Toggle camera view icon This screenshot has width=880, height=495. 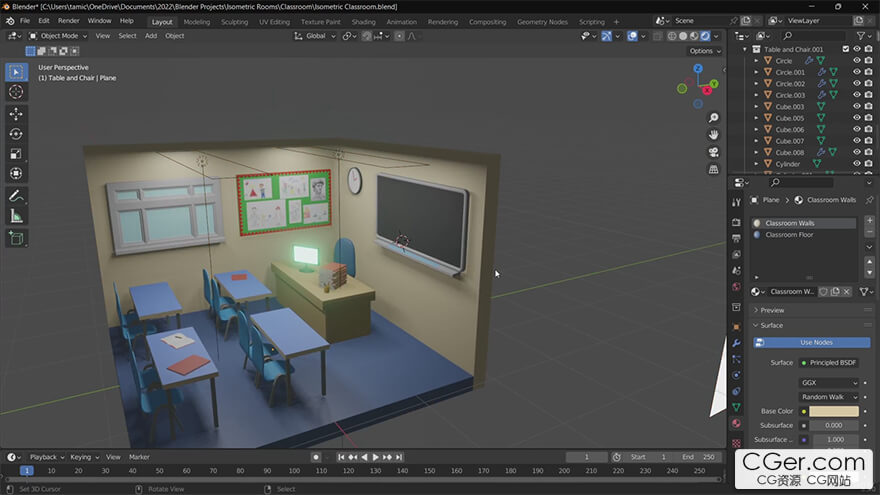713,152
